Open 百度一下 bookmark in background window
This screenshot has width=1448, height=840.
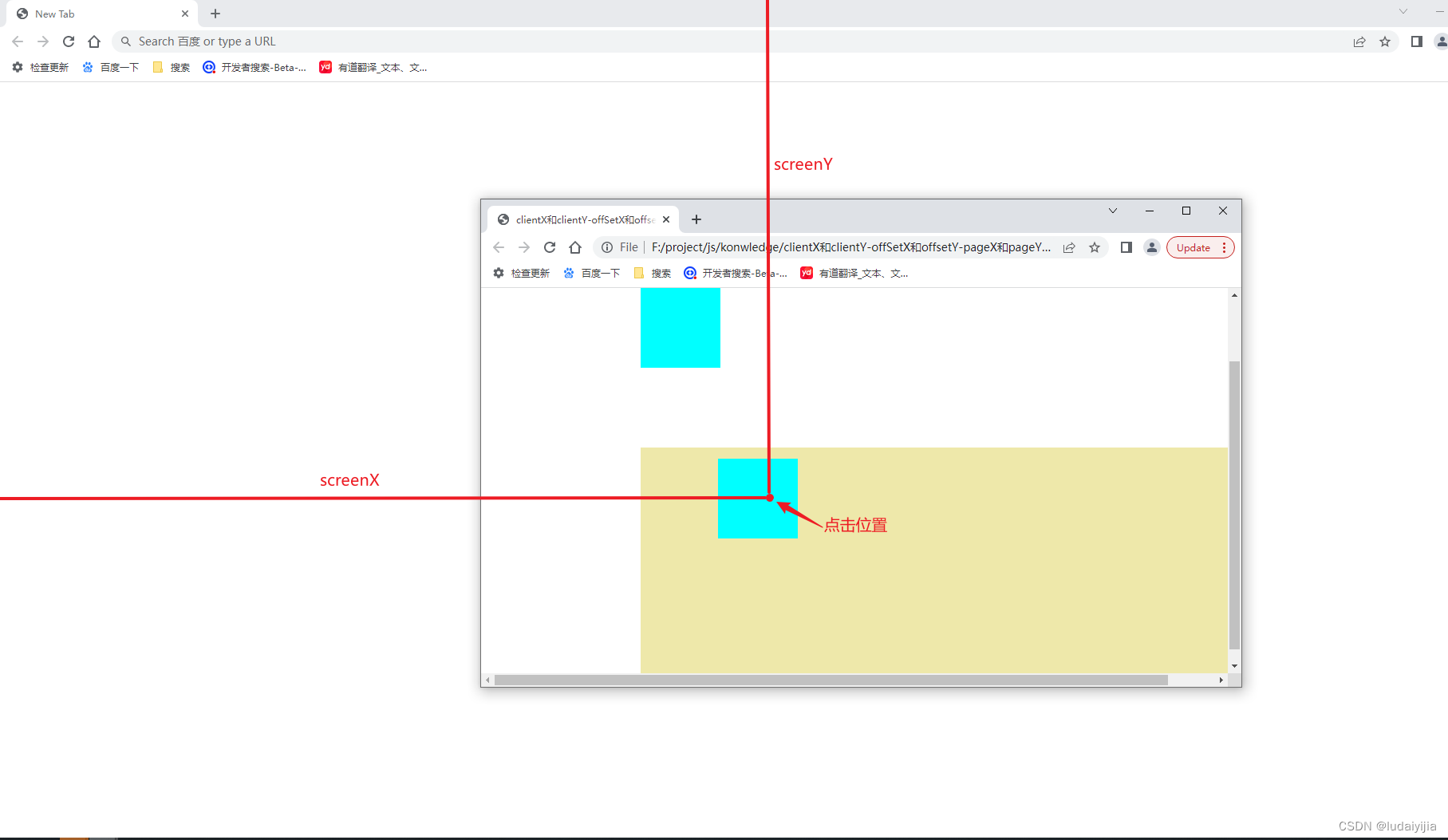(111, 68)
